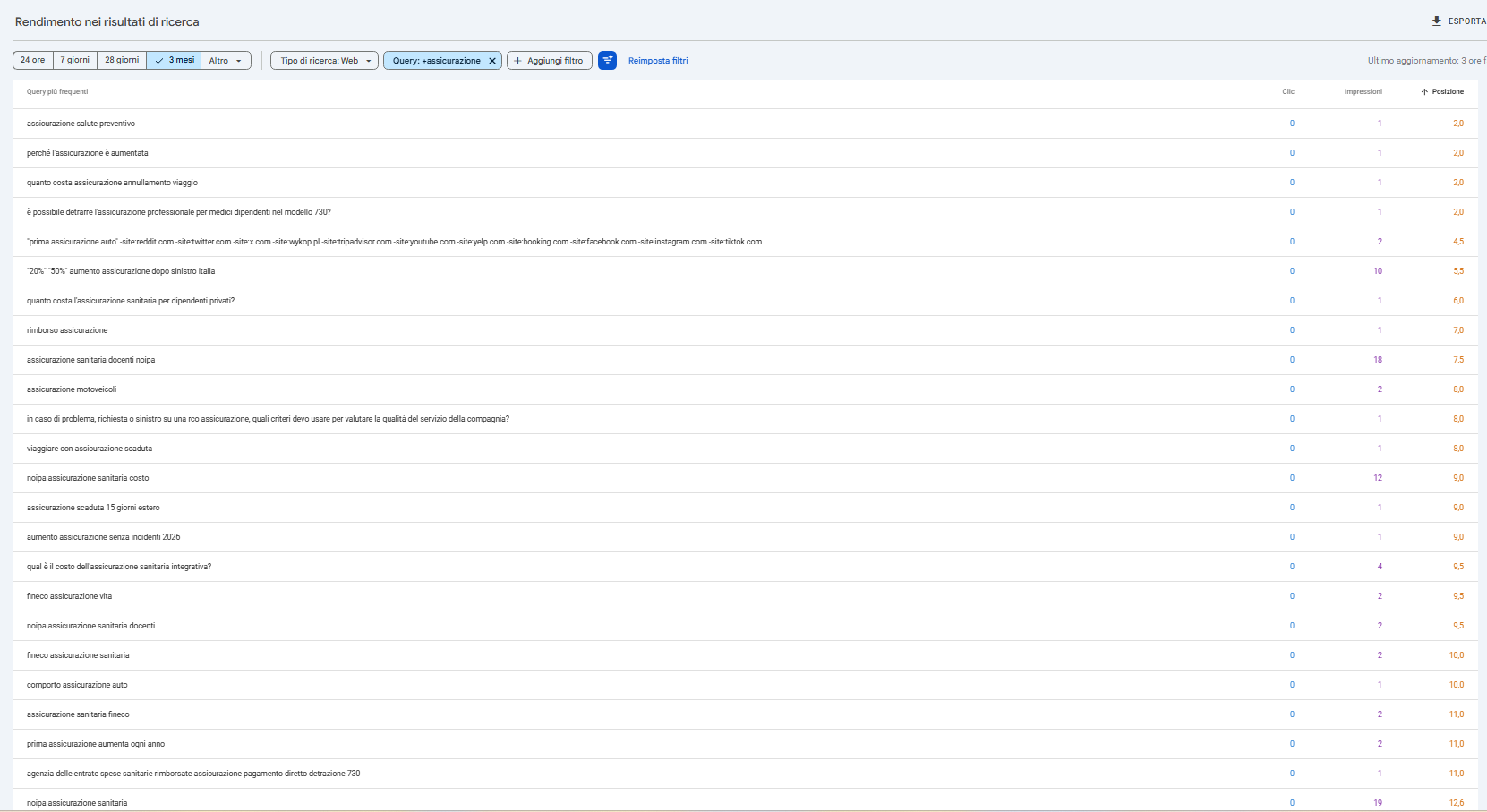Open row 'viaggiare con assicurazione scaduta'

(745, 449)
